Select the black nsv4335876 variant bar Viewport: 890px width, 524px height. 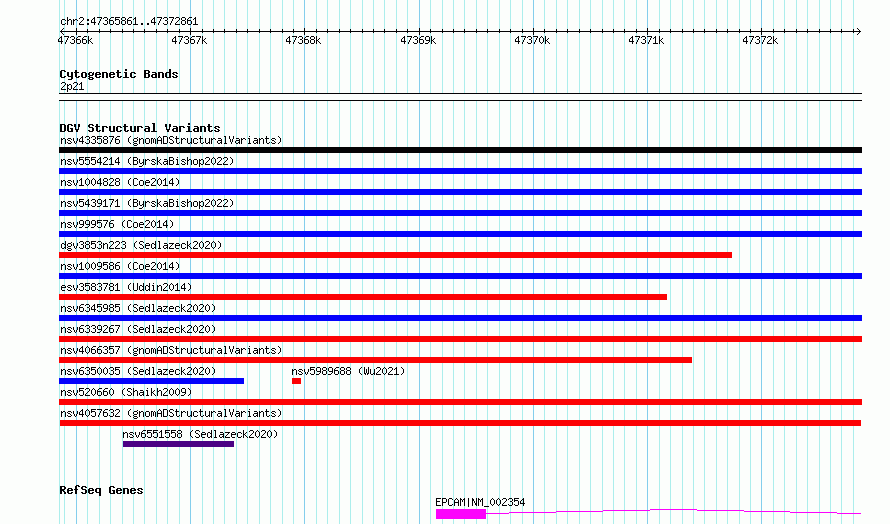(x=460, y=150)
